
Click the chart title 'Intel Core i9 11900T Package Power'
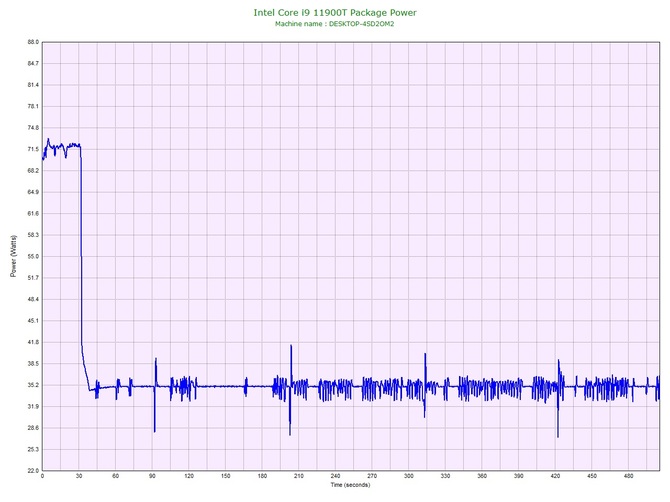tap(335, 12)
